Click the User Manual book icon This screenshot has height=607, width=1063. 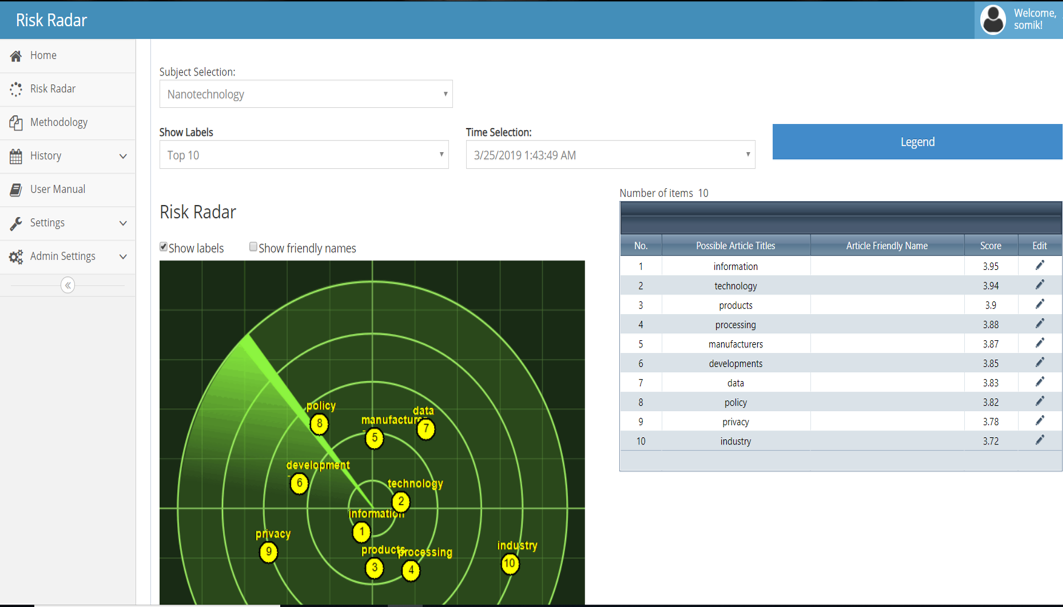tap(16, 189)
